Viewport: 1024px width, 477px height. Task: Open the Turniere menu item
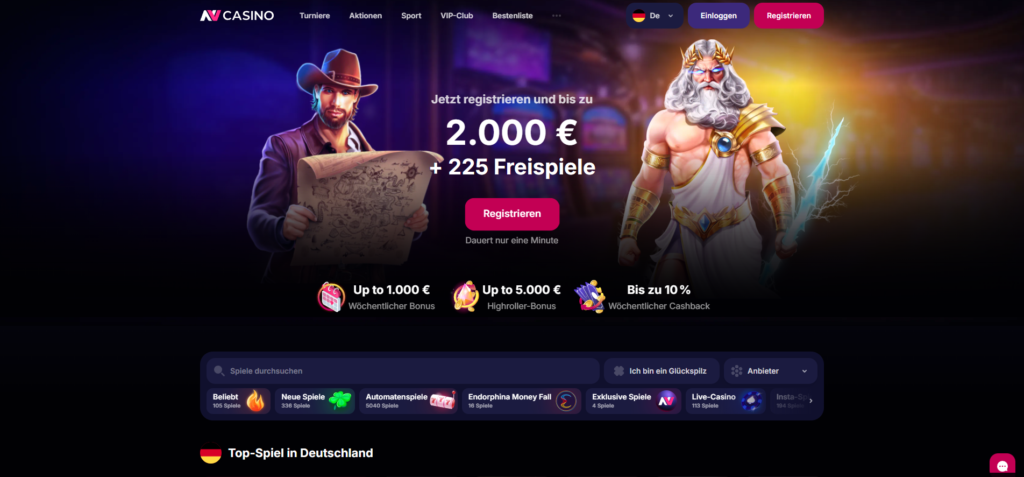tap(315, 16)
